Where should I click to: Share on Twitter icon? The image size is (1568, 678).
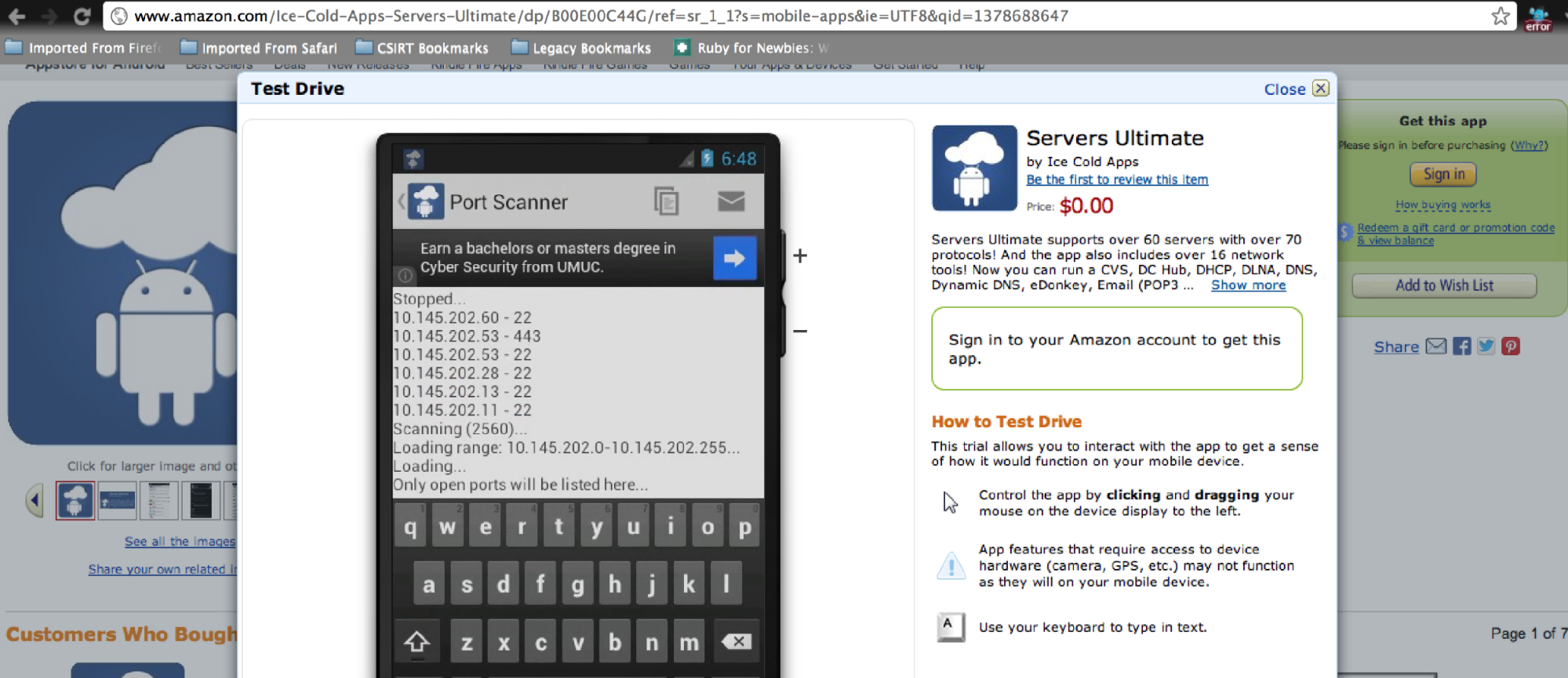point(1486,346)
